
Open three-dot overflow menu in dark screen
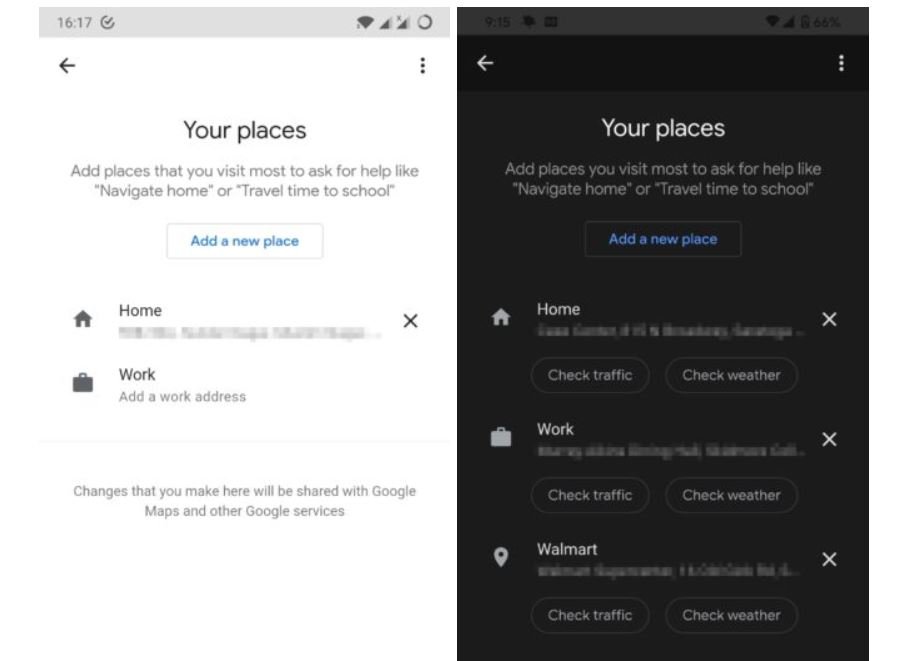coord(840,64)
